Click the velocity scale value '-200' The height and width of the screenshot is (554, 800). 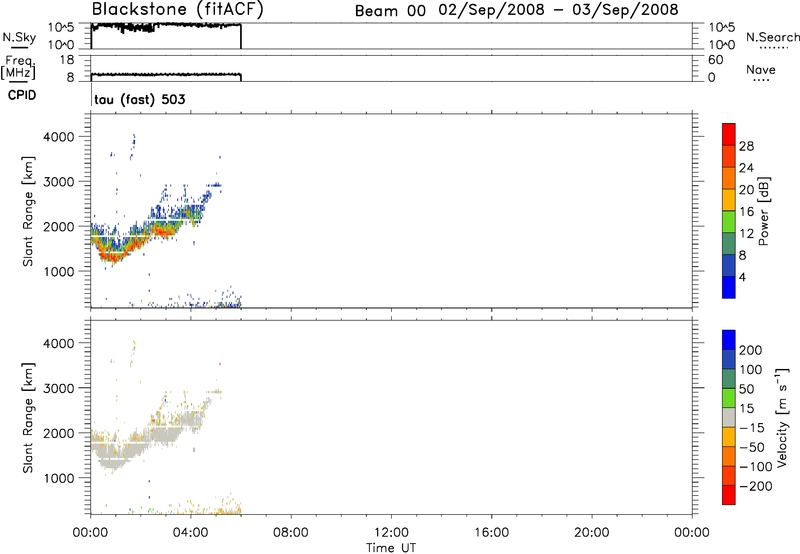[x=755, y=486]
